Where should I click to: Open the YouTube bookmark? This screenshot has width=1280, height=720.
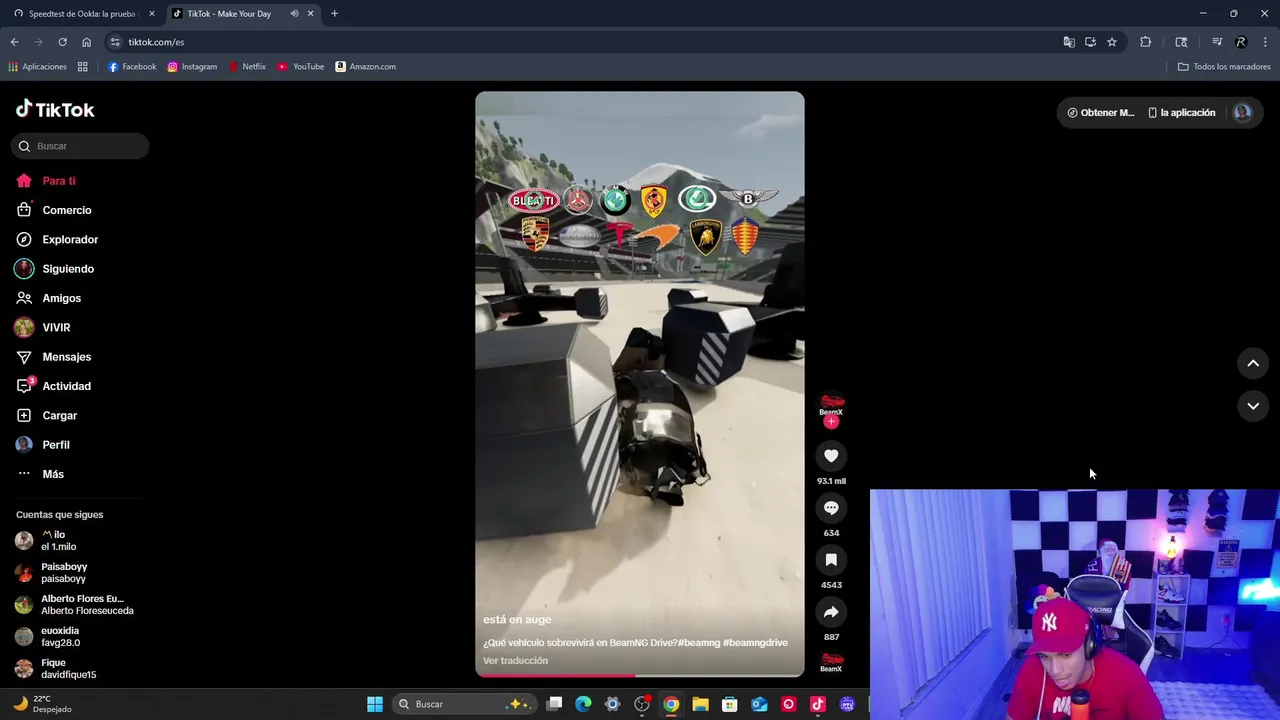[300, 67]
